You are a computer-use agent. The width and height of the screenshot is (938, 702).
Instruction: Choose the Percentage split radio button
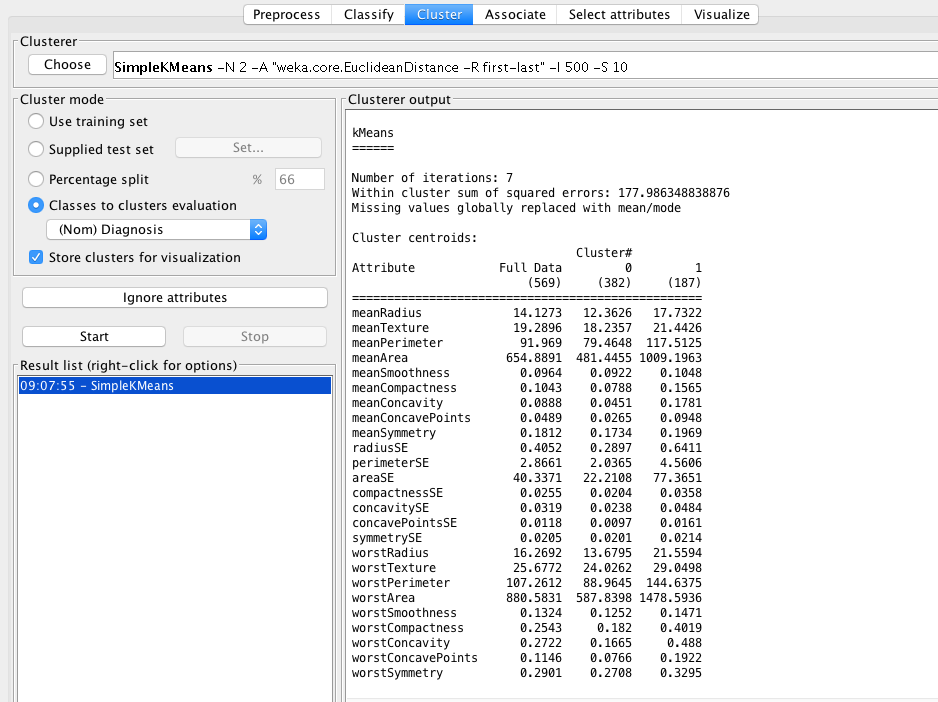point(36,179)
